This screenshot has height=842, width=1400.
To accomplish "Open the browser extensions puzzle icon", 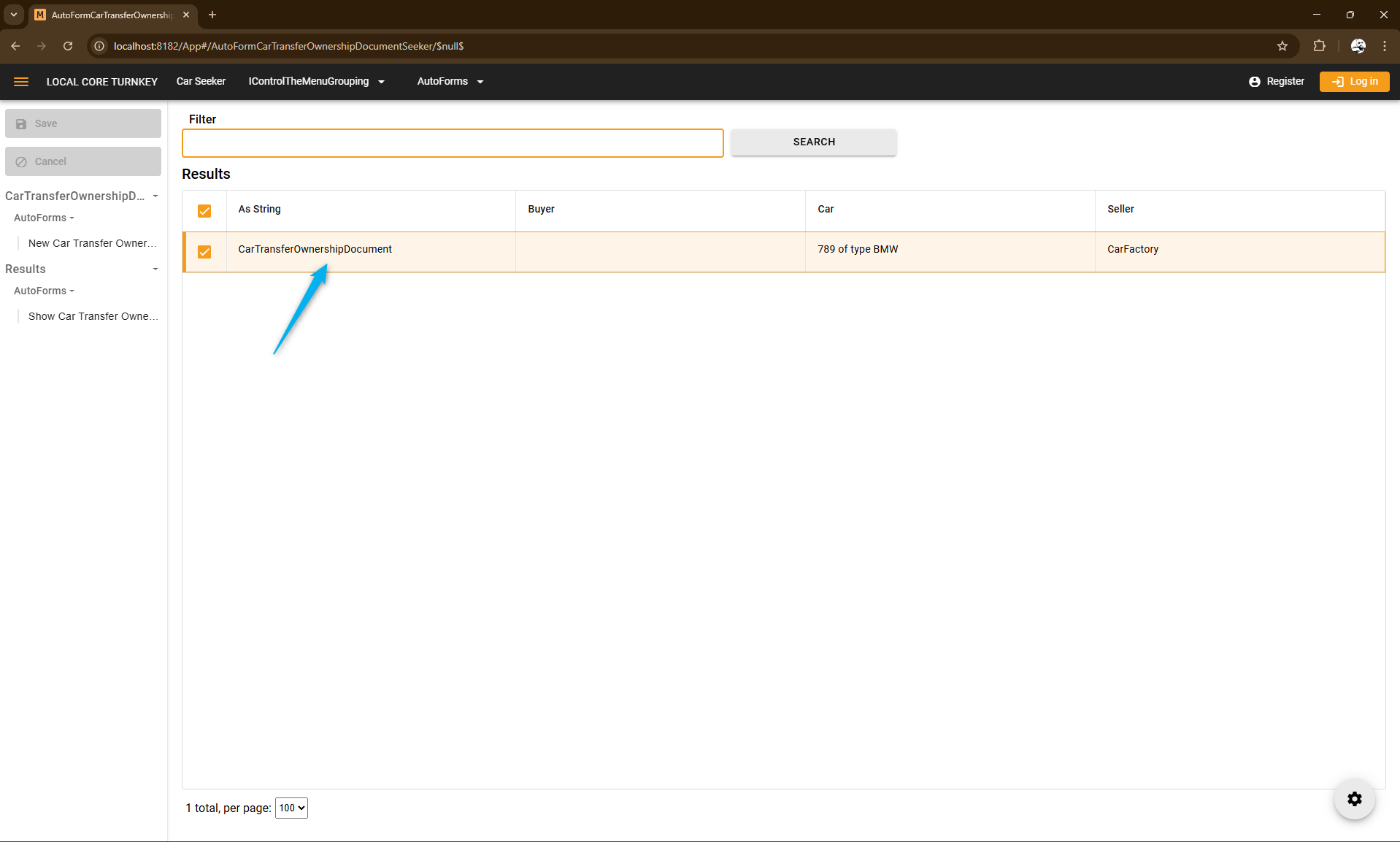I will point(1318,46).
